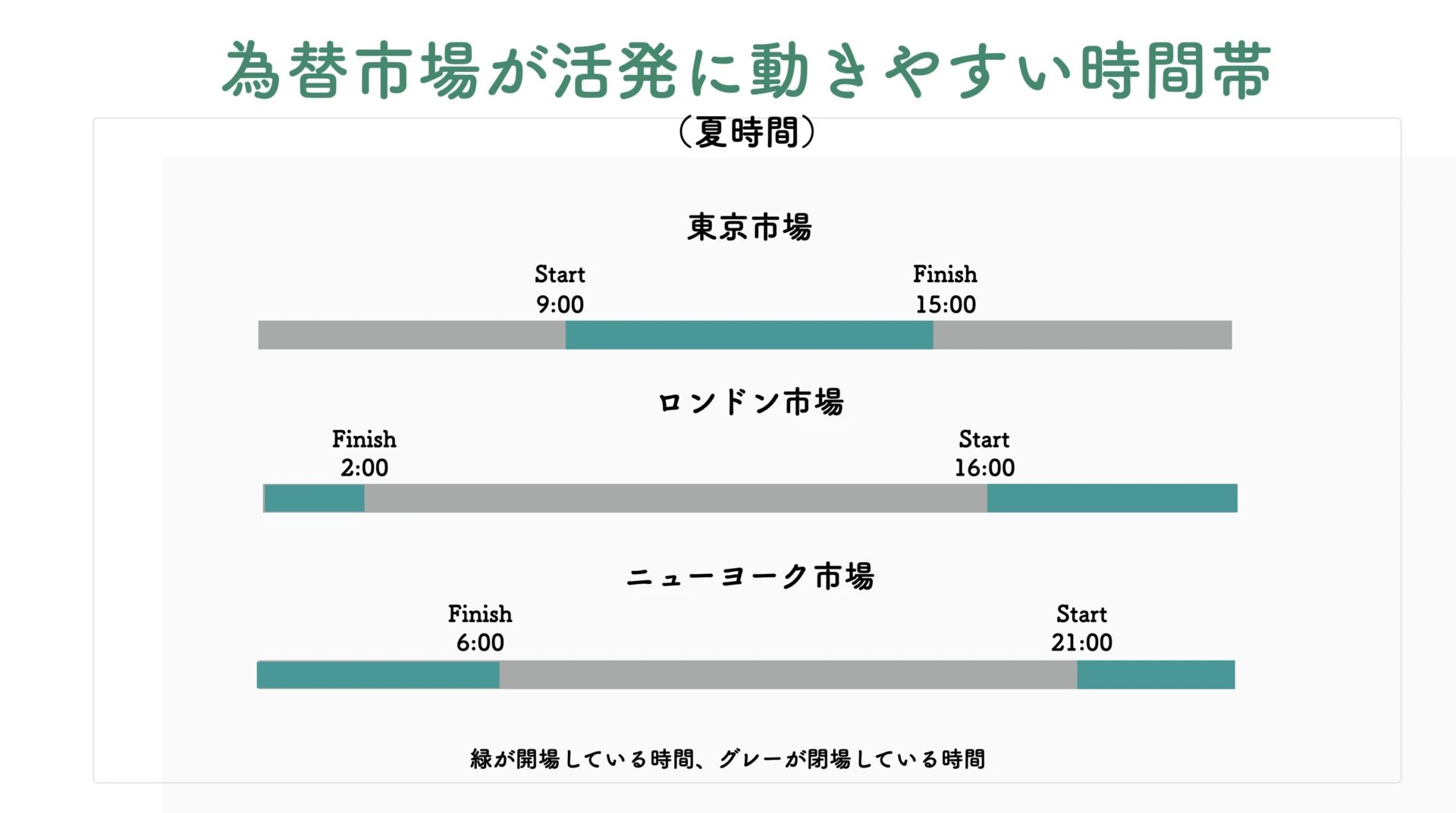
Task: Click the New York Start 21:00 label
Action: pyautogui.click(x=1081, y=628)
